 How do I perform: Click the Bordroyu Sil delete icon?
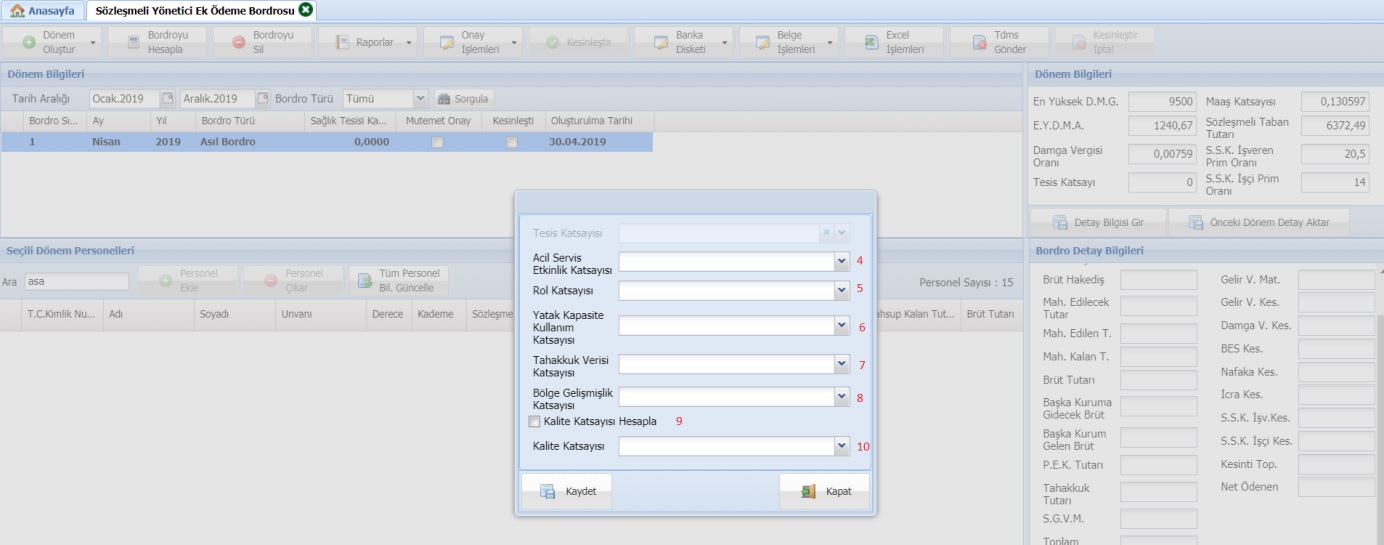[238, 43]
